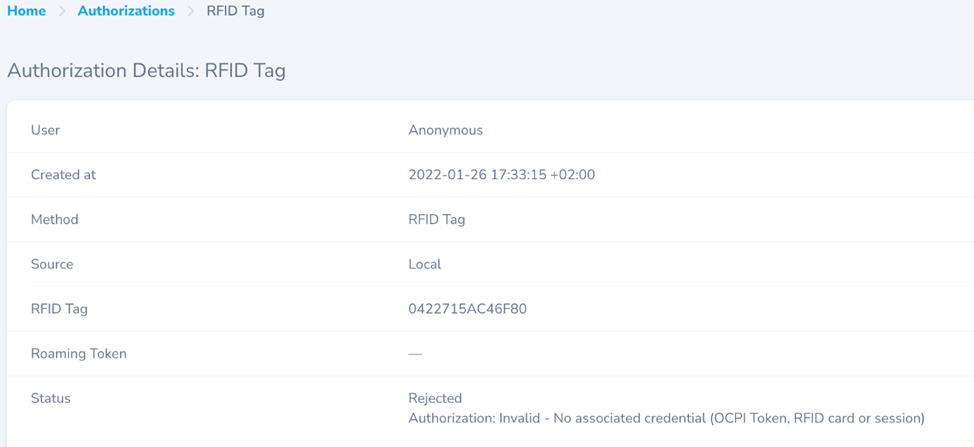Click the chevron after Authorizations breadcrumb
The width and height of the screenshot is (974, 447).
pyautogui.click(x=191, y=11)
